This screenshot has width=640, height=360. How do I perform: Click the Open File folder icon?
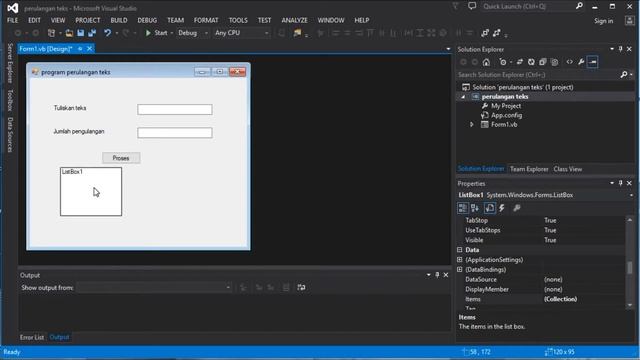tap(69, 33)
